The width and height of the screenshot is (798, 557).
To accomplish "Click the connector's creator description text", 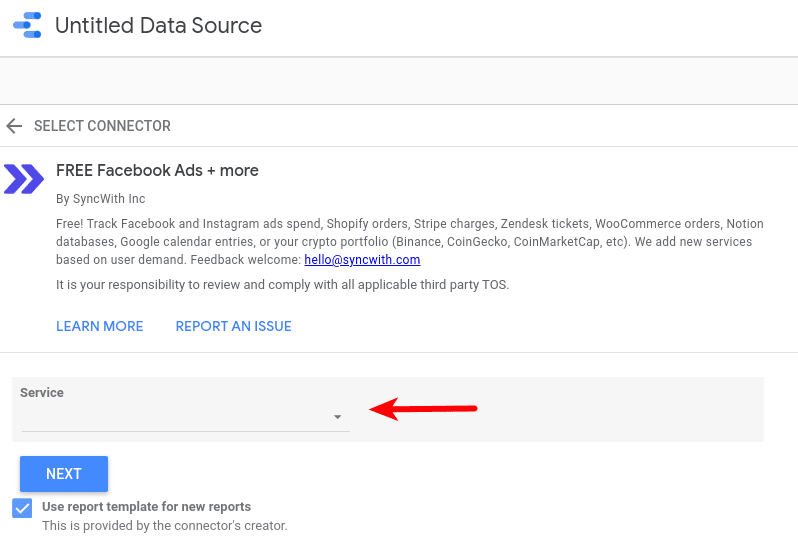I will (x=165, y=525).
